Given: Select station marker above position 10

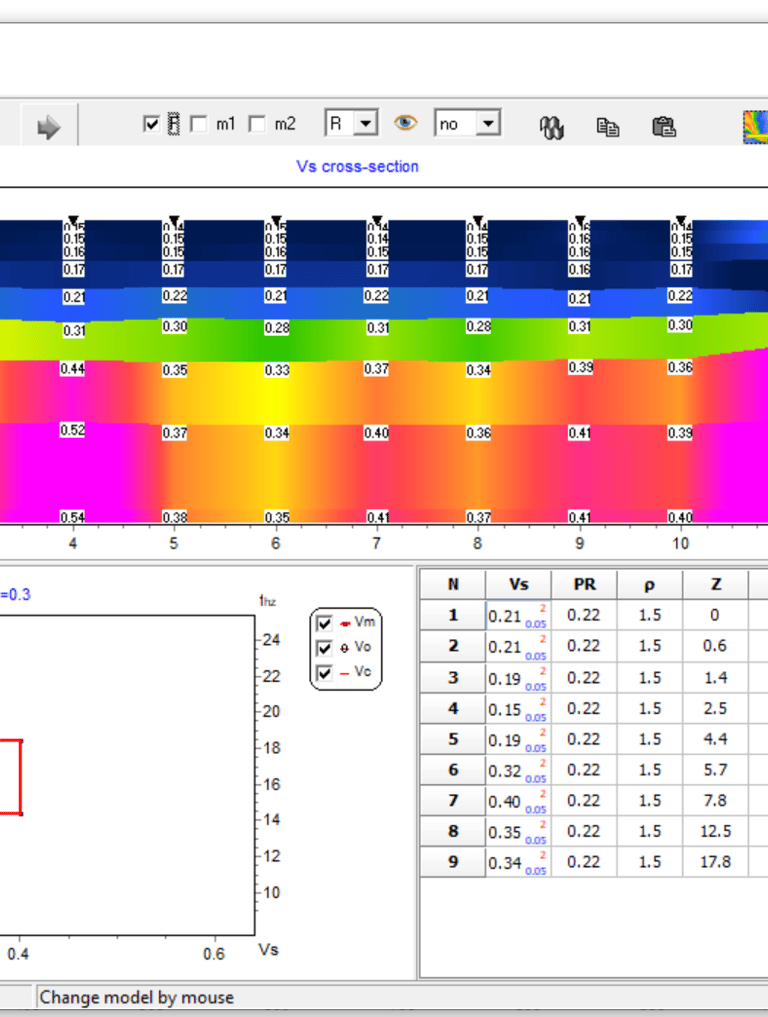Looking at the screenshot, I should coord(681,220).
